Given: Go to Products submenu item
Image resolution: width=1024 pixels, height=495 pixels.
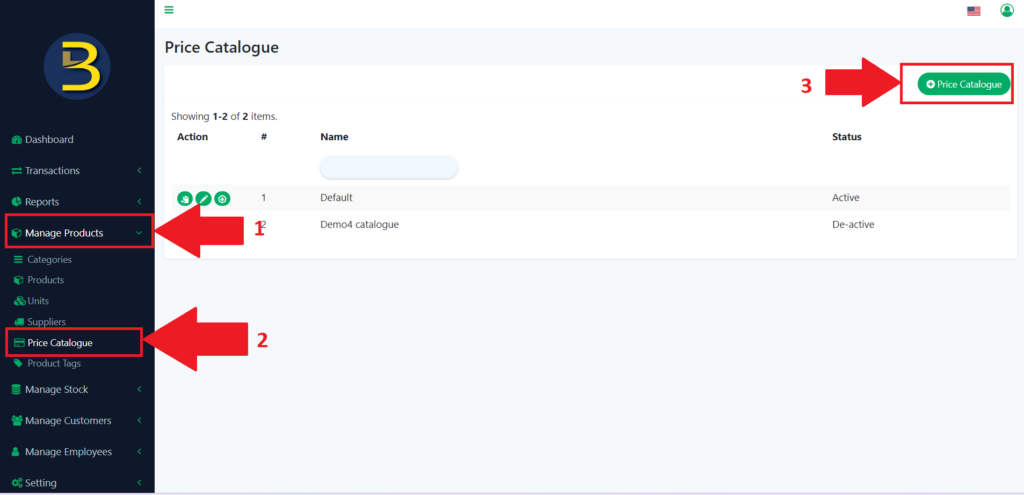Looking at the screenshot, I should coord(45,280).
